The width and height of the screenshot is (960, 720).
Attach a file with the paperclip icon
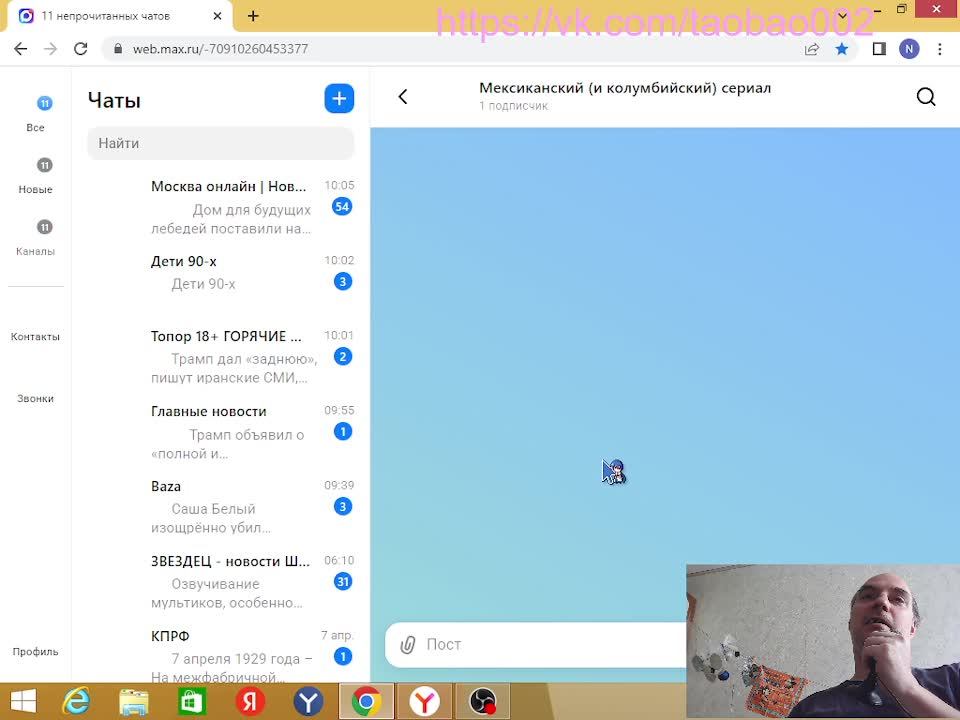point(408,644)
